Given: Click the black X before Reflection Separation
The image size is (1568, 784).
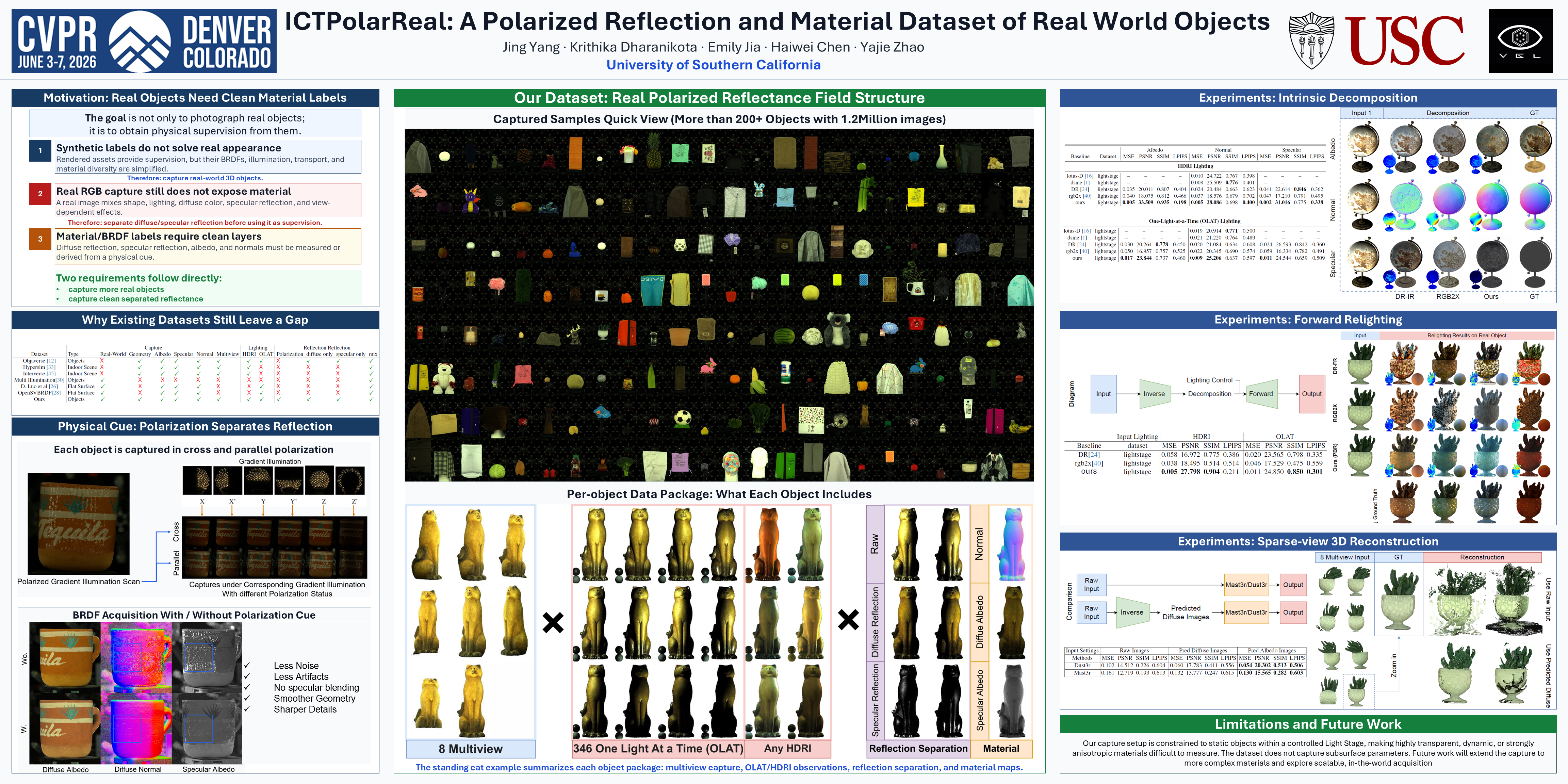Looking at the screenshot, I should tap(848, 620).
